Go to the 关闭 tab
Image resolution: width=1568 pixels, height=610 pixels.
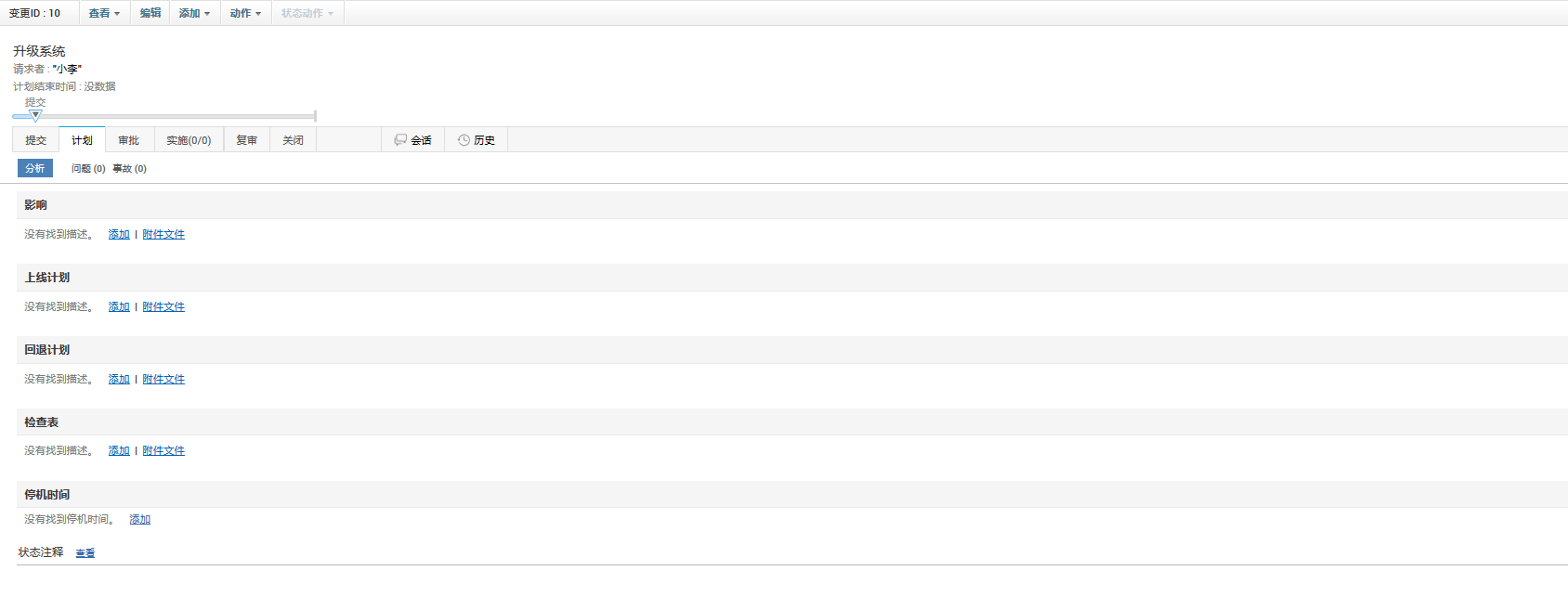tap(293, 140)
